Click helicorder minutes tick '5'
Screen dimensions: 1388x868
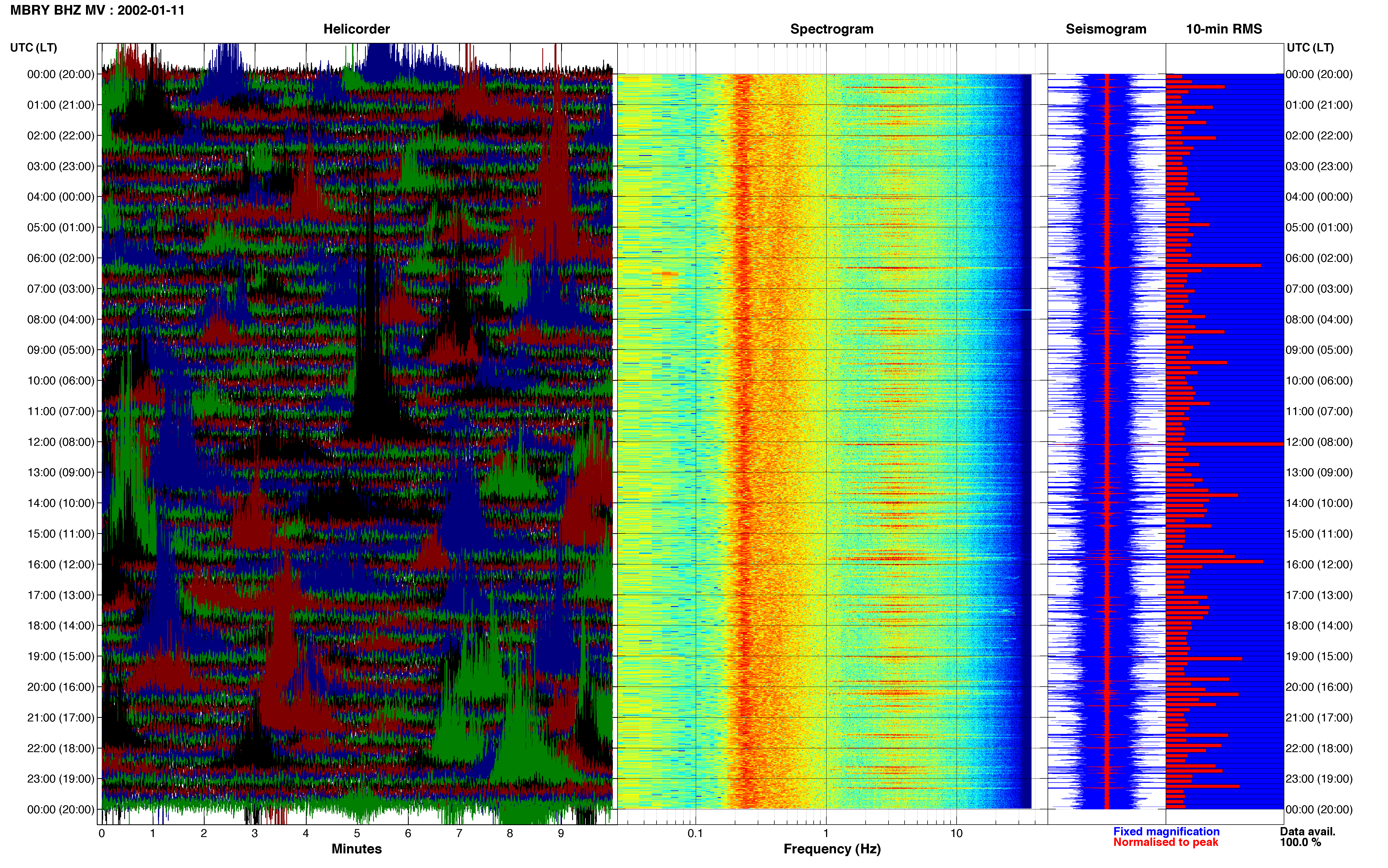(x=357, y=833)
